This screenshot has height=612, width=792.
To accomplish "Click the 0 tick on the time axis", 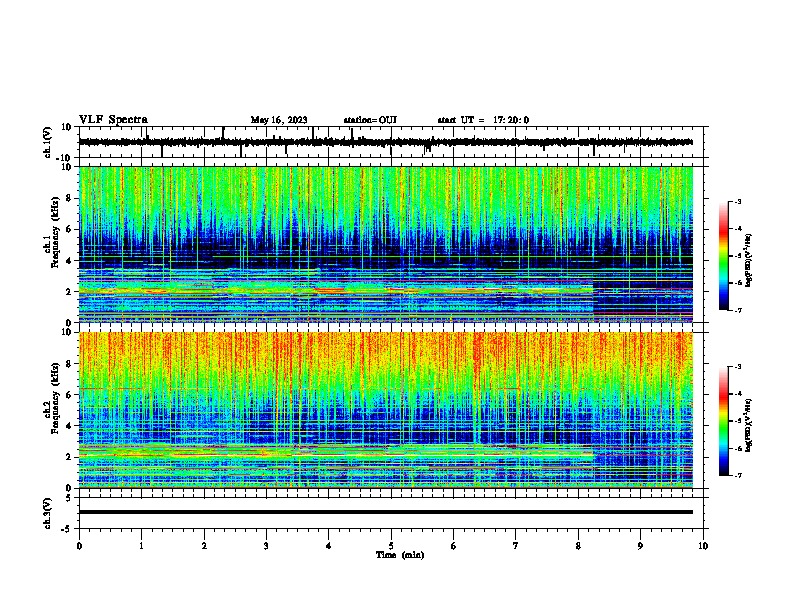I will coord(79,546).
